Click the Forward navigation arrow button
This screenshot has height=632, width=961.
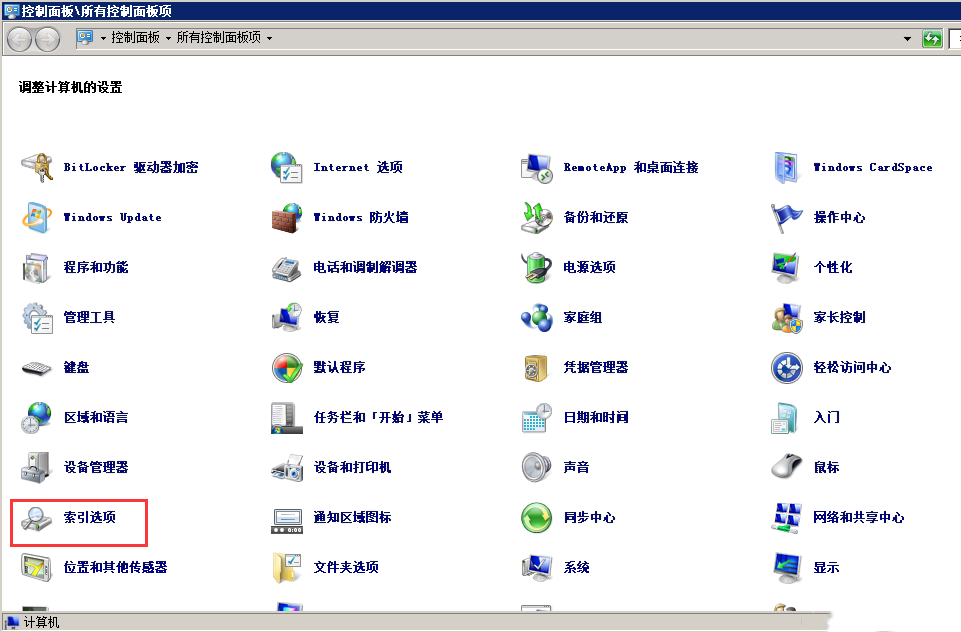point(47,40)
